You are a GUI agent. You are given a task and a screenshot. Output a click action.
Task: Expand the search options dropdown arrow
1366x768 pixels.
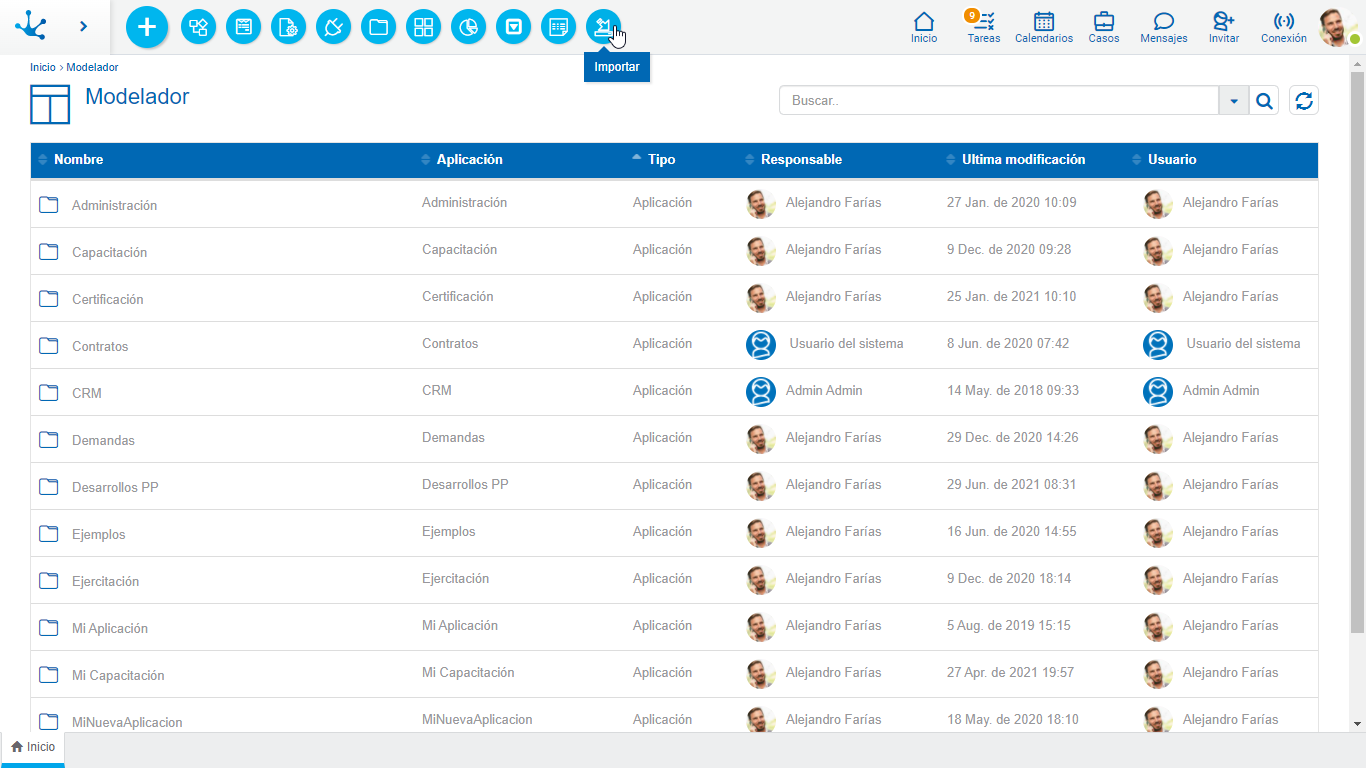[x=1234, y=100]
